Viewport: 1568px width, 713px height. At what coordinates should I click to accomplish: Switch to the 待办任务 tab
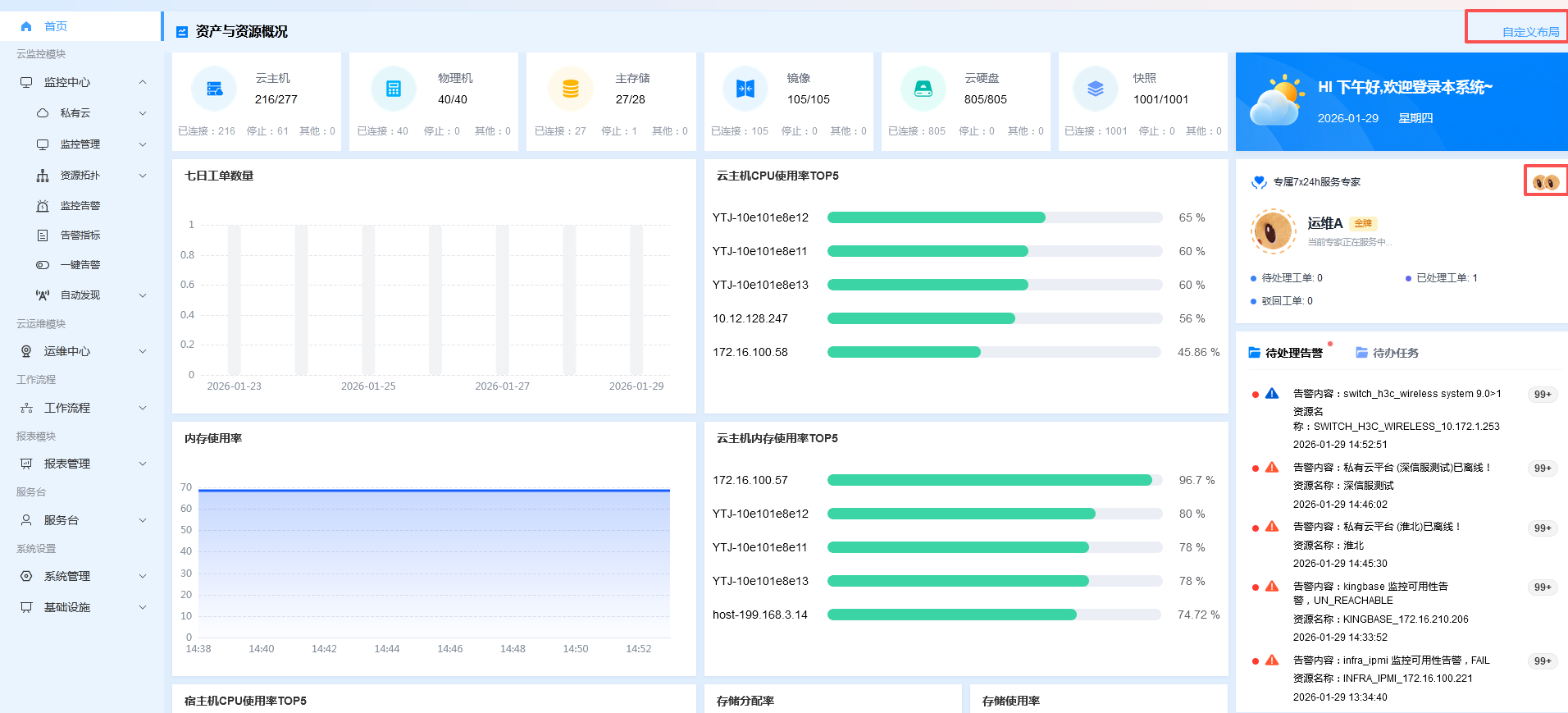1387,353
